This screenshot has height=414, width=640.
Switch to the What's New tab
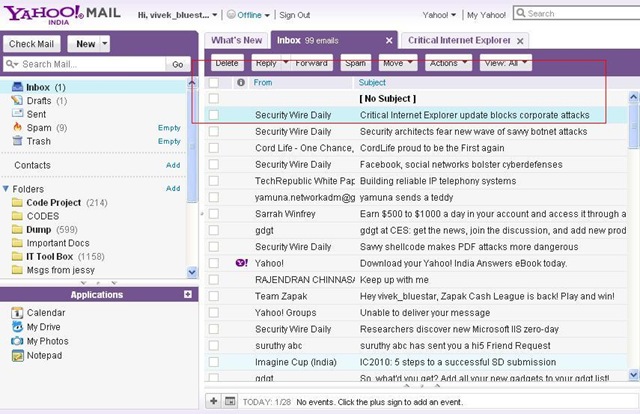[x=236, y=40]
